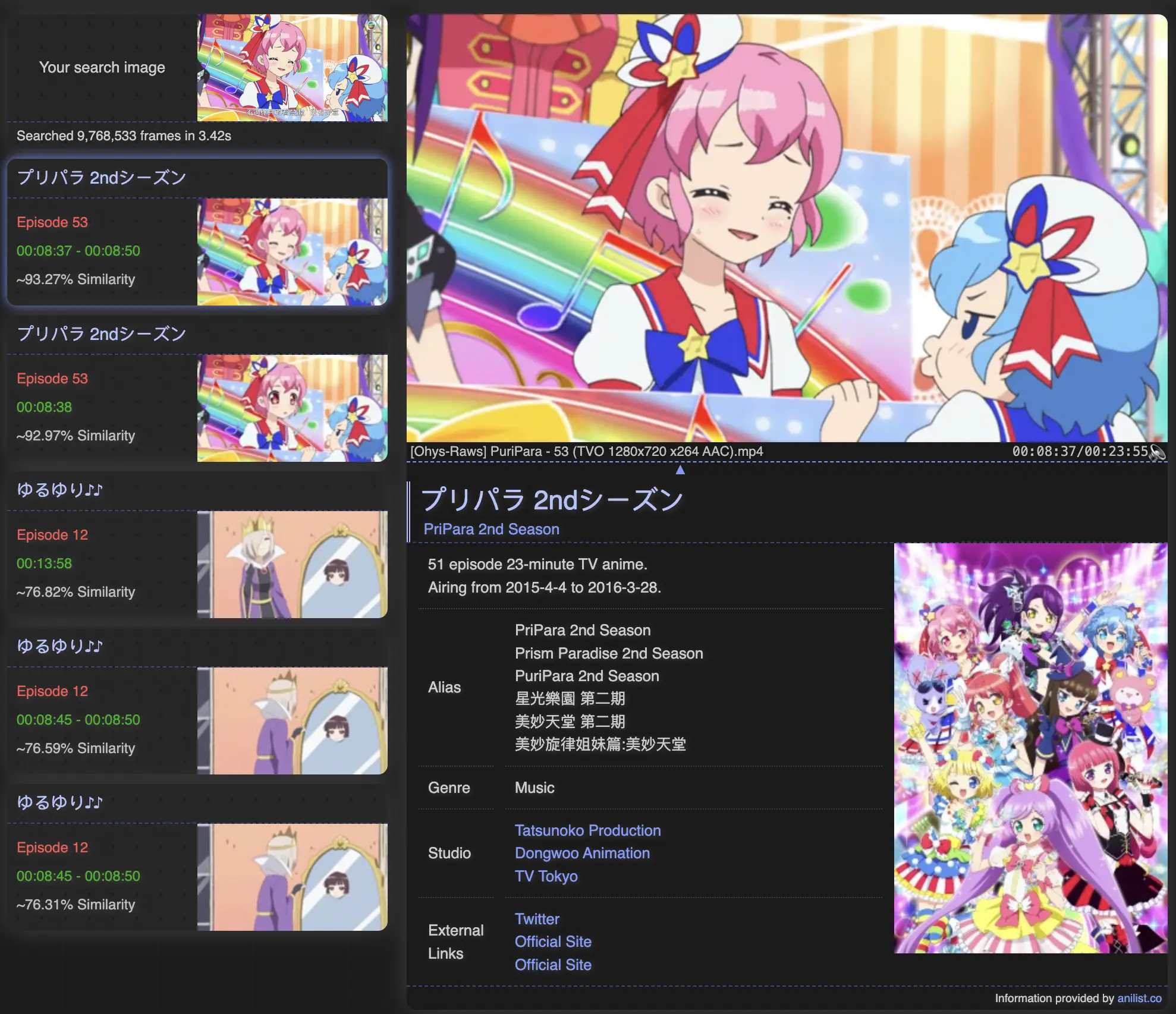The image size is (1176, 1014).
Task: Click the ゆるゆり♪♪ title above the 76.31% result
Action: [x=59, y=802]
